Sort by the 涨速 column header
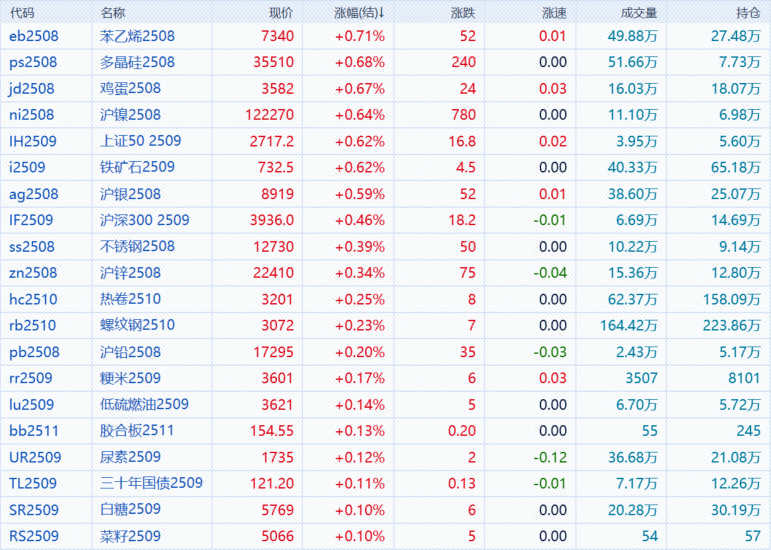This screenshot has height=550, width=771. pos(553,13)
